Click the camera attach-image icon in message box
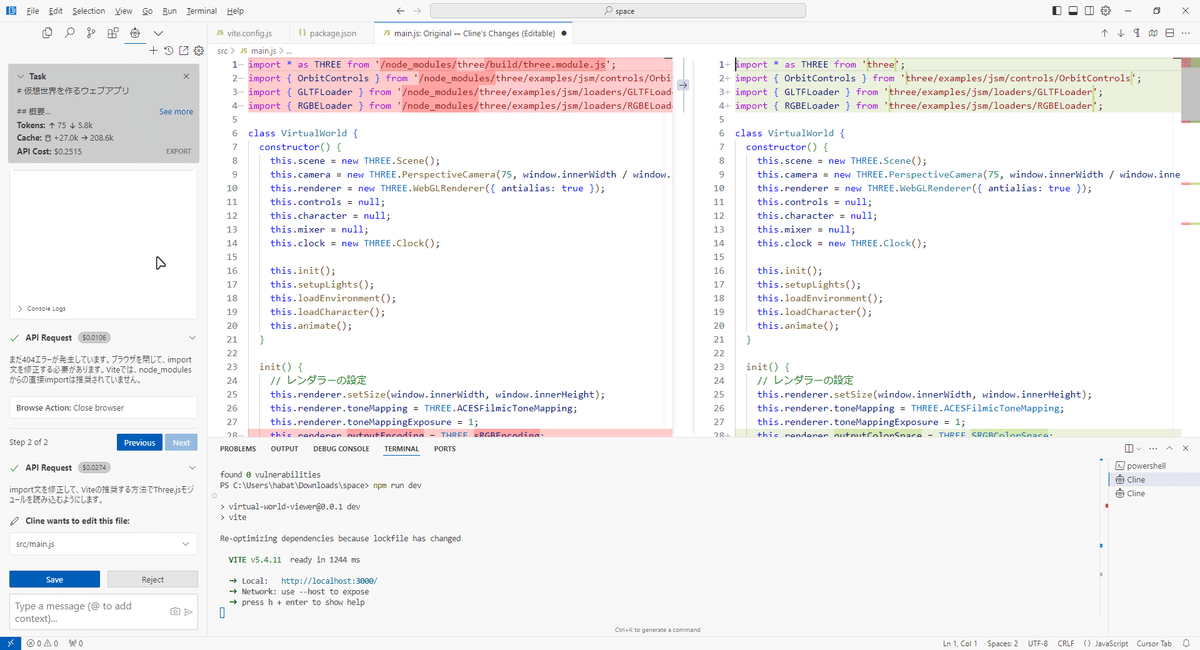This screenshot has height=650, width=1200. pos(175,611)
